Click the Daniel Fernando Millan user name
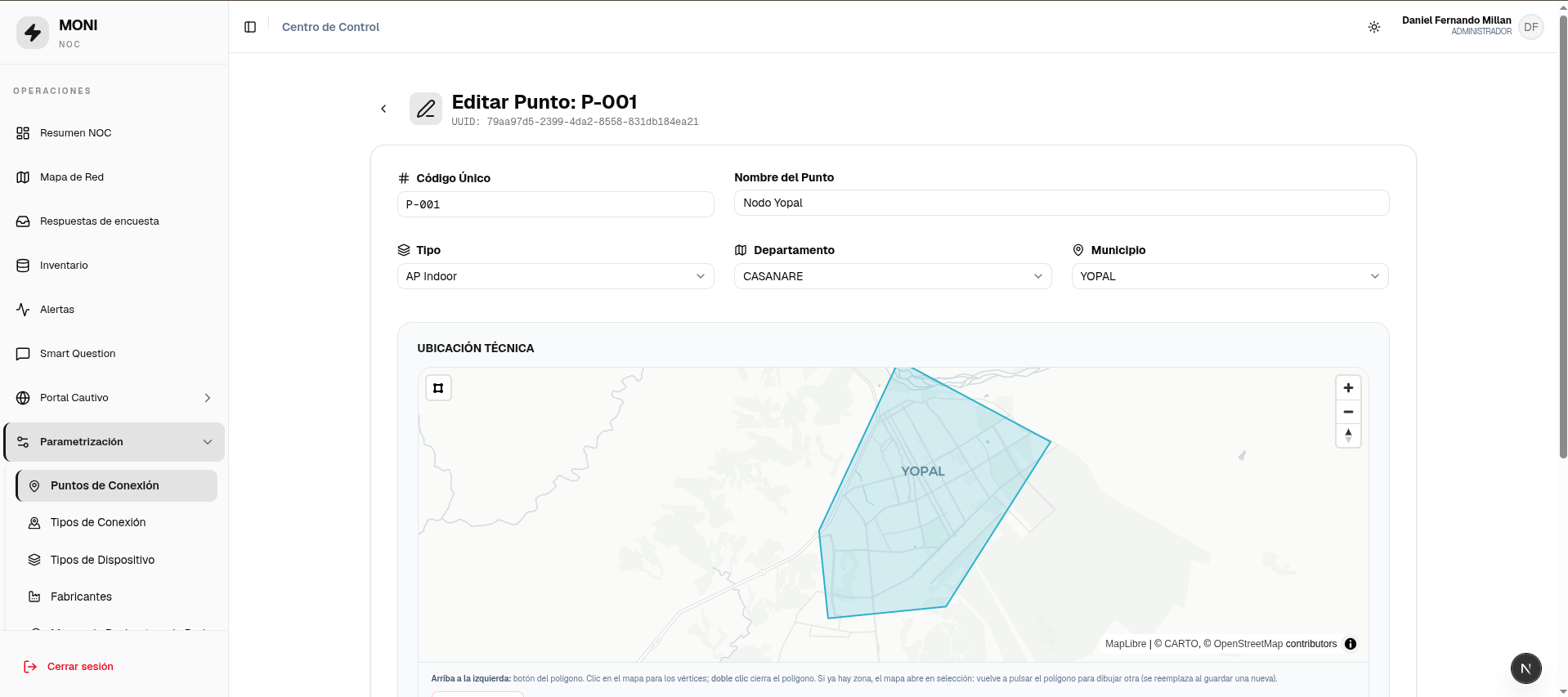Image resolution: width=1568 pixels, height=697 pixels. pos(1456,20)
